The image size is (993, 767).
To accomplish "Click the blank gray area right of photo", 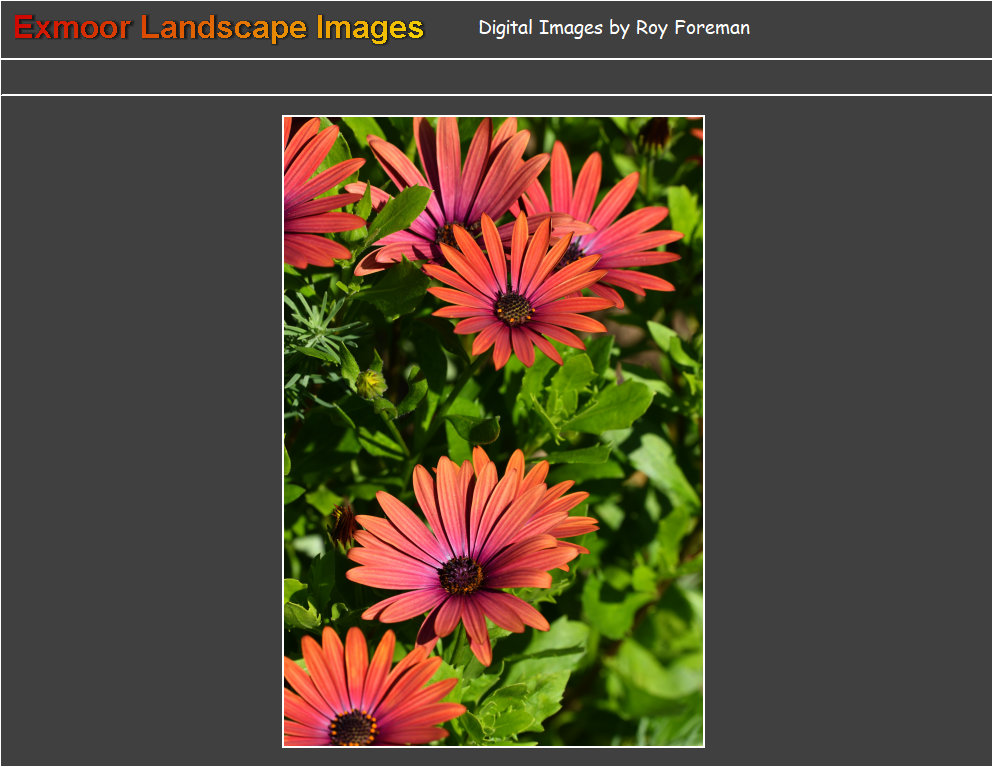I will point(848,430).
